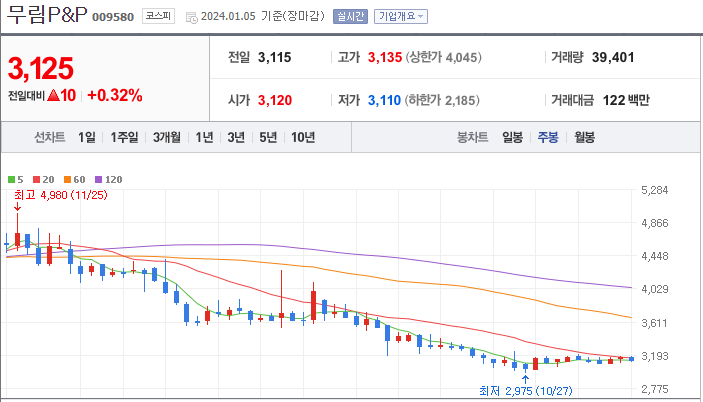Click the 고가 value 3,135

(x=385, y=57)
